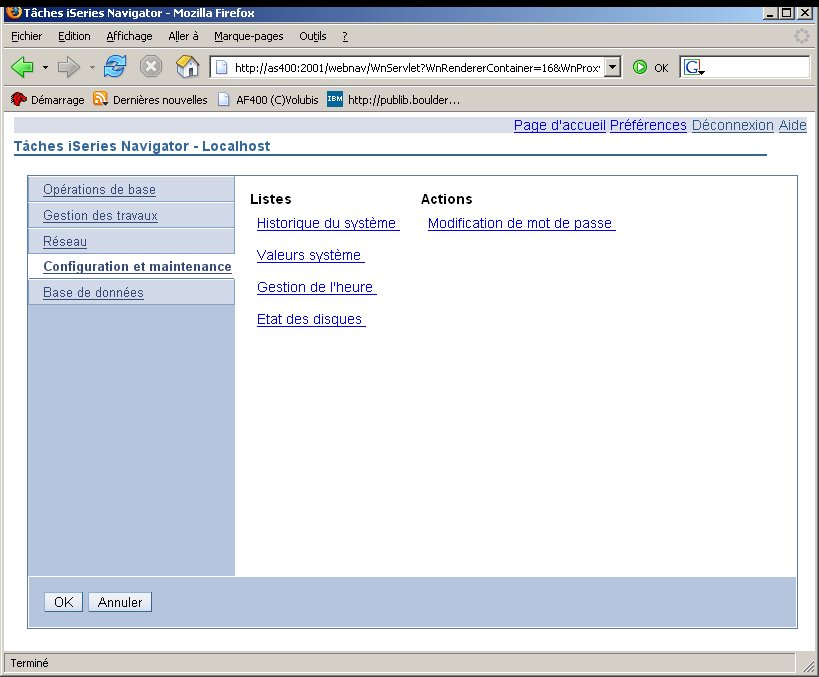This screenshot has width=819, height=677.
Task: Open the Google search engine selector icon
Action: (694, 67)
